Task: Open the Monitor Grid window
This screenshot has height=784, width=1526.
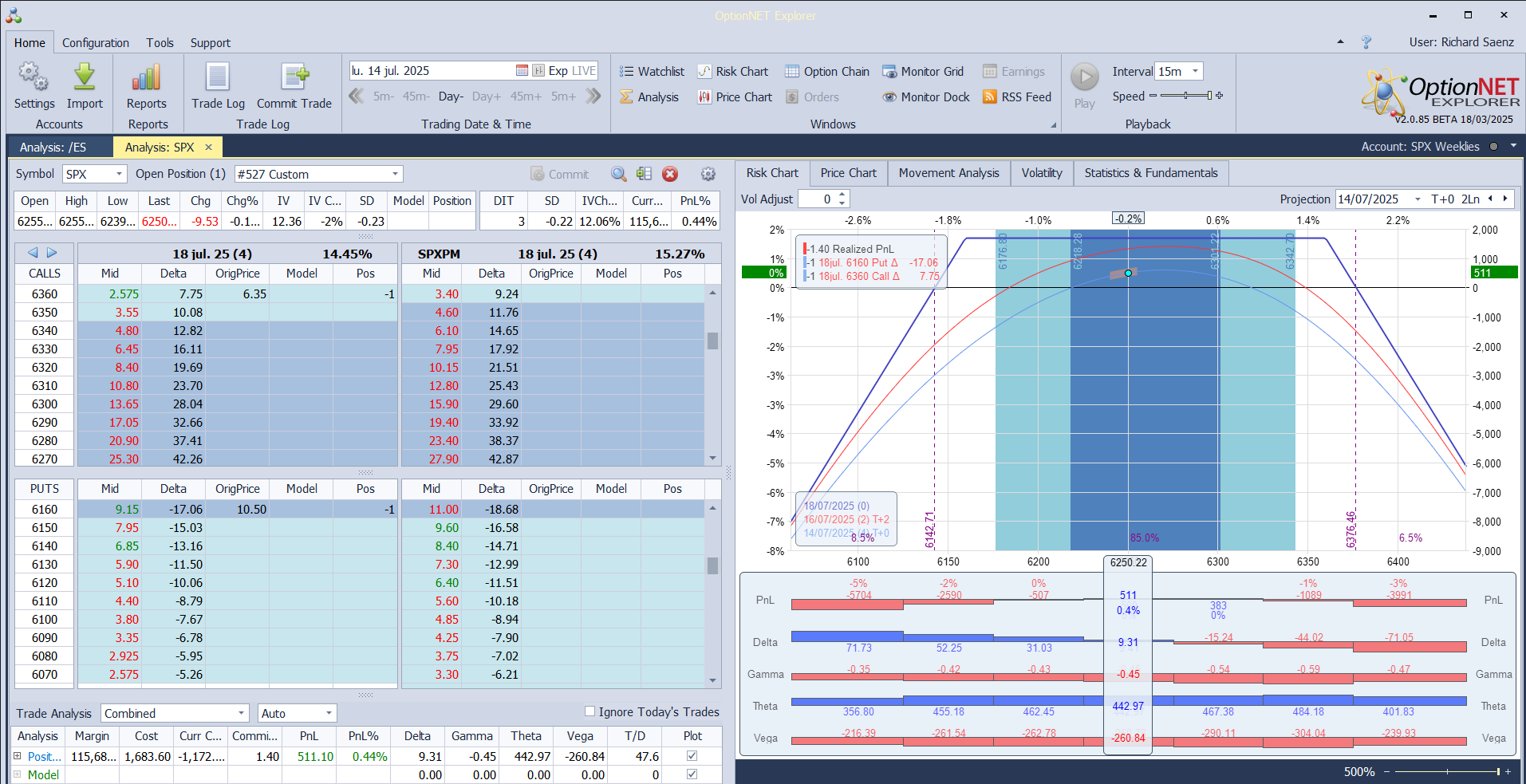Action: pyautogui.click(x=923, y=72)
